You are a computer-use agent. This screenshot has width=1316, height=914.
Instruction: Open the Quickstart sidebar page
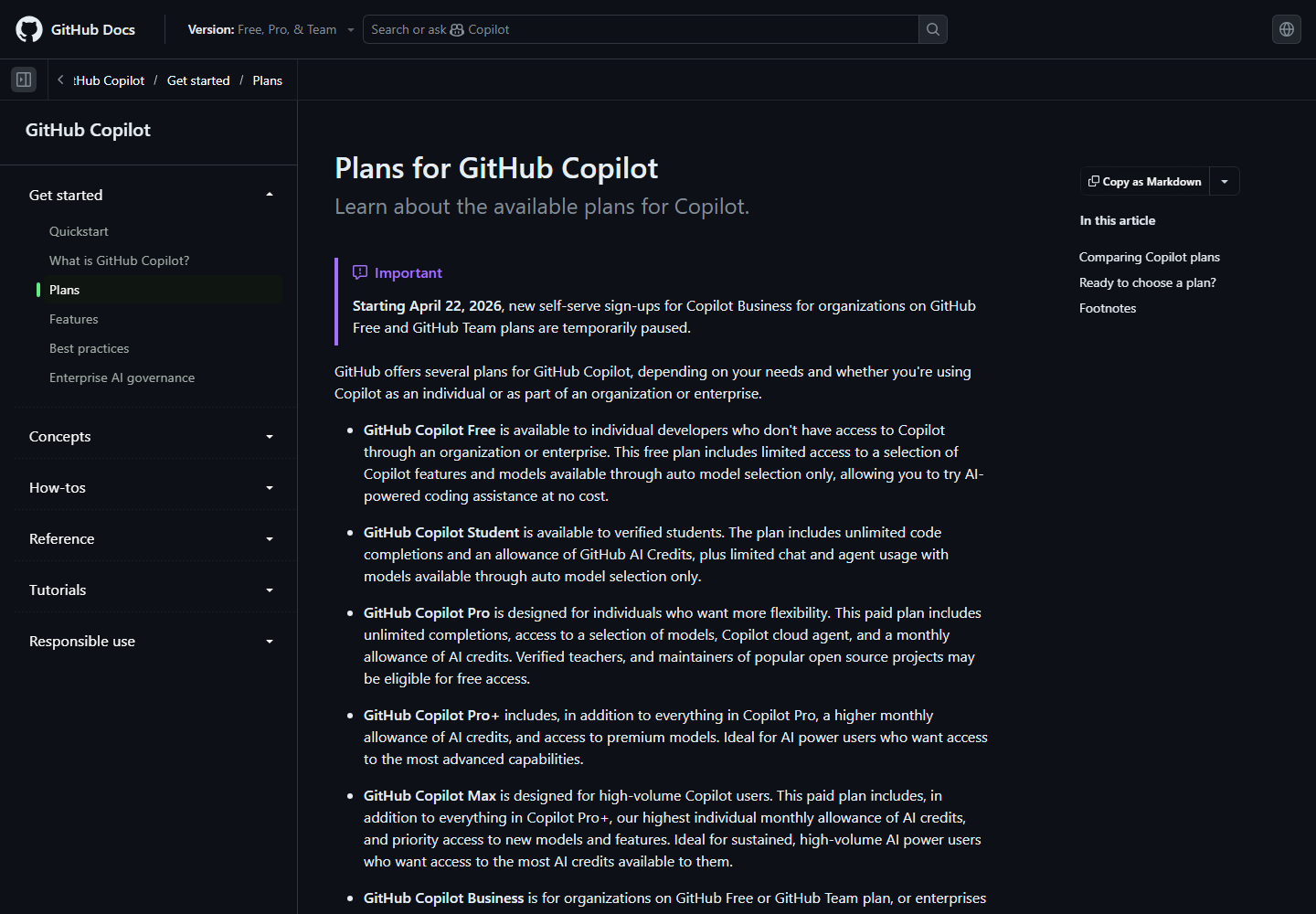coord(79,231)
